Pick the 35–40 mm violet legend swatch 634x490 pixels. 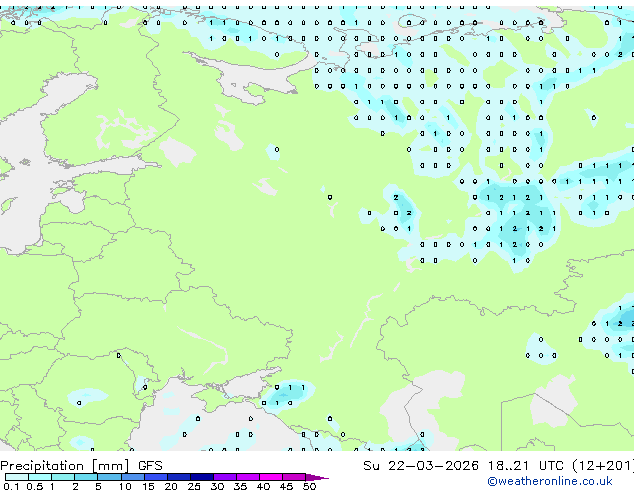click(x=248, y=477)
